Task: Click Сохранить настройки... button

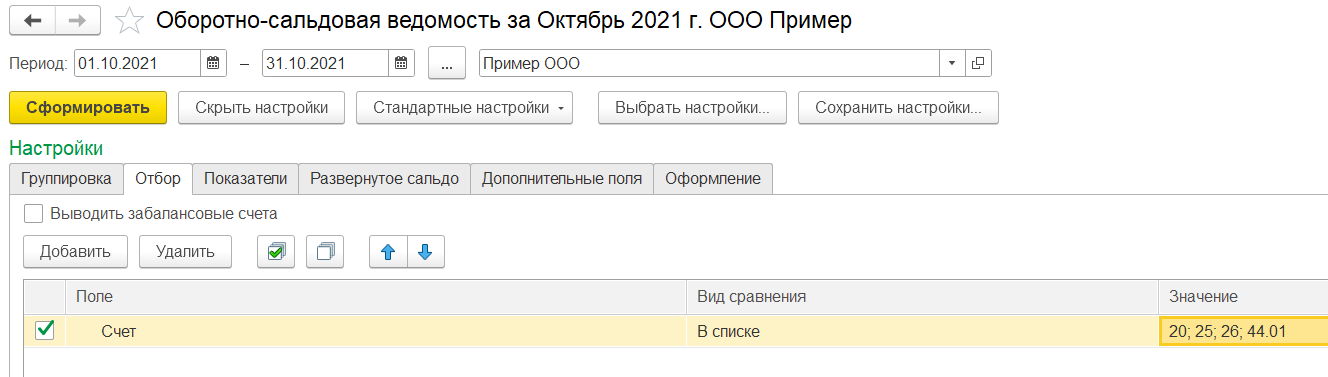Action: [898, 108]
